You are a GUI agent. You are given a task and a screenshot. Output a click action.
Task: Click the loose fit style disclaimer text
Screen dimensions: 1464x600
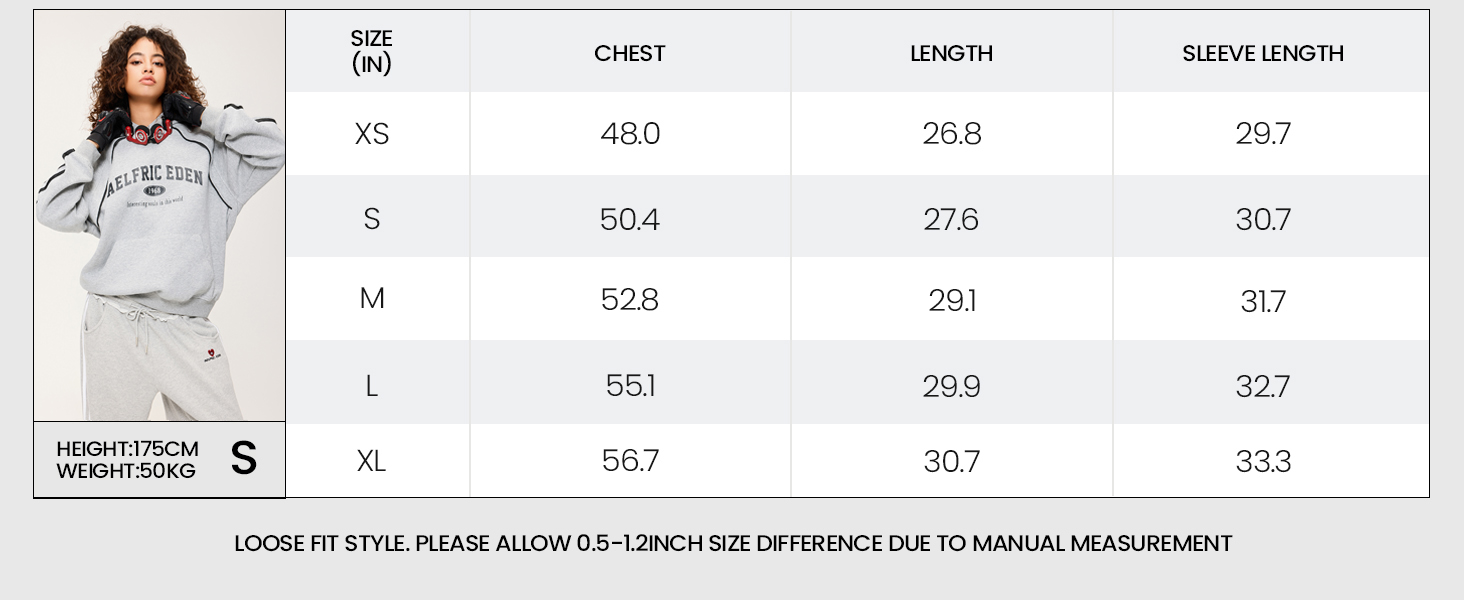tap(732, 544)
